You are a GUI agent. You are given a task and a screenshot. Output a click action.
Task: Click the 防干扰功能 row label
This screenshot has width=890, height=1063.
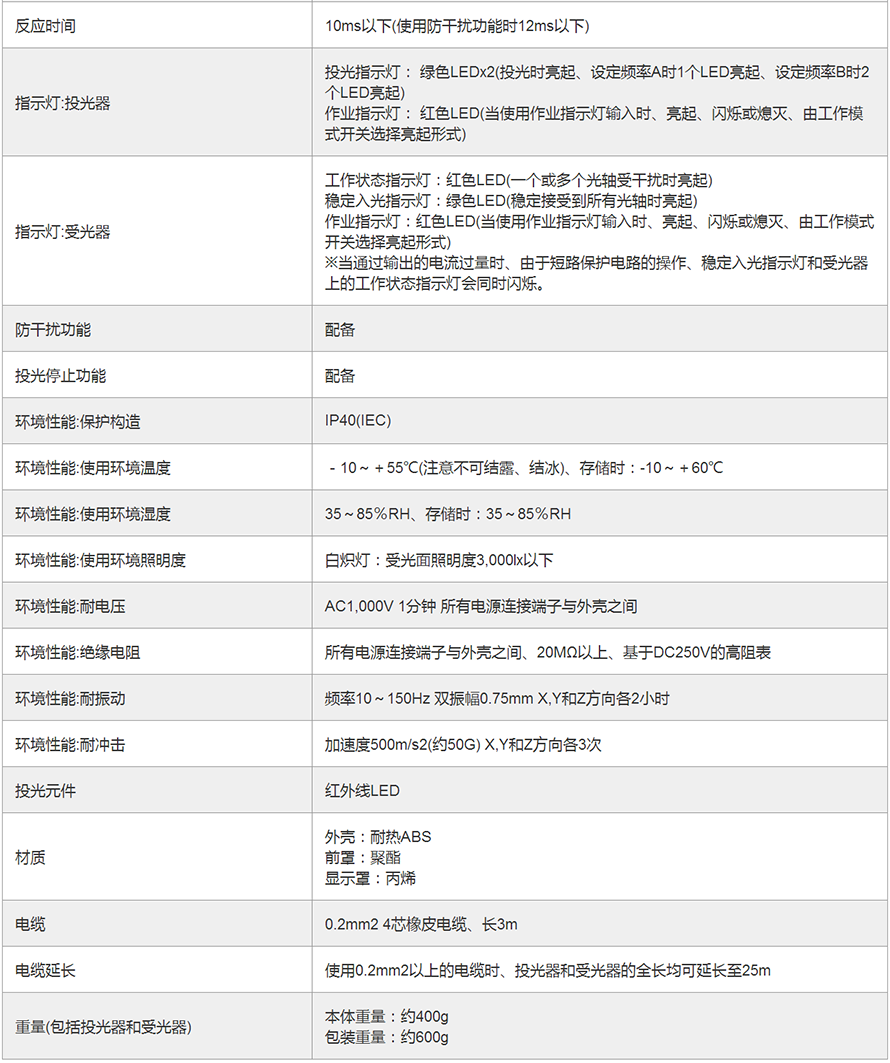click(53, 329)
